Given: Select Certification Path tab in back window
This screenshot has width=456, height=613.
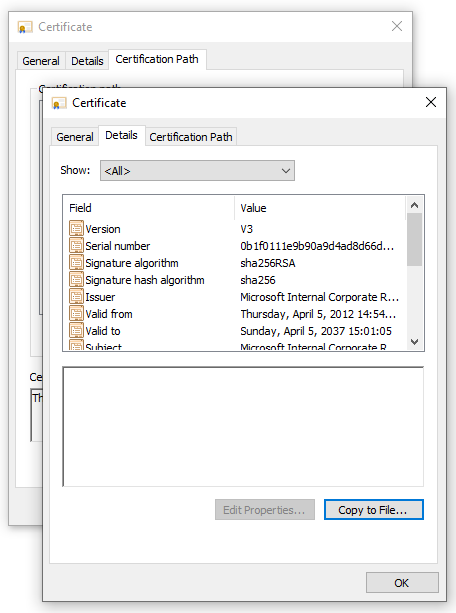Looking at the screenshot, I should pyautogui.click(x=157, y=59).
